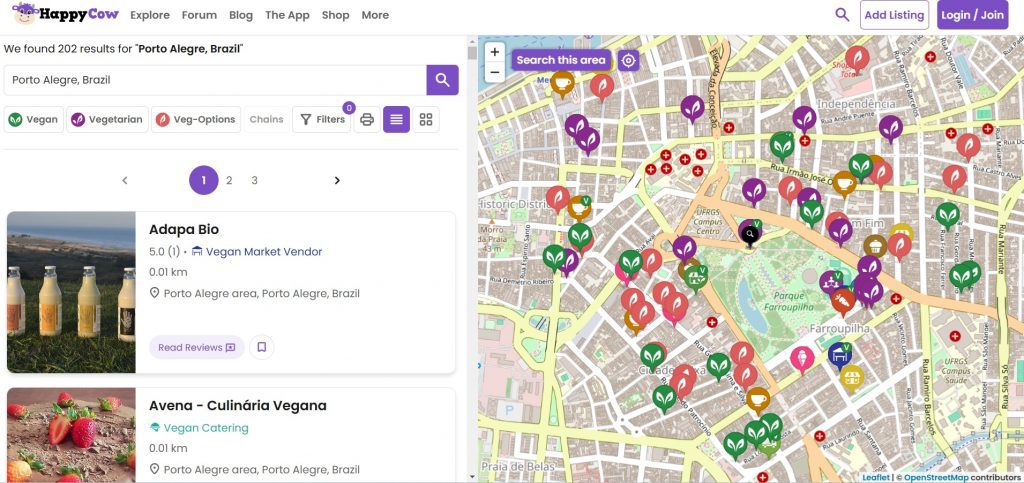1024x483 pixels.
Task: Open the Filters dropdown
Action: click(323, 119)
